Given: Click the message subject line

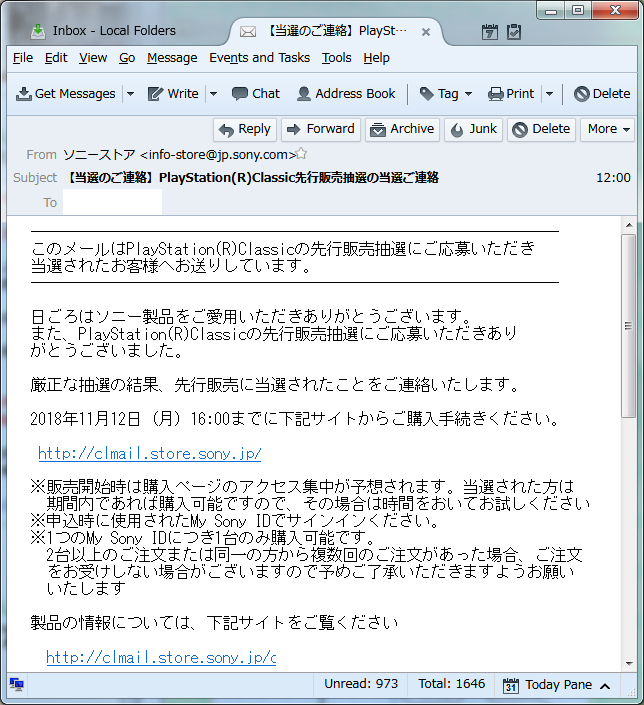Looking at the screenshot, I should 253,178.
